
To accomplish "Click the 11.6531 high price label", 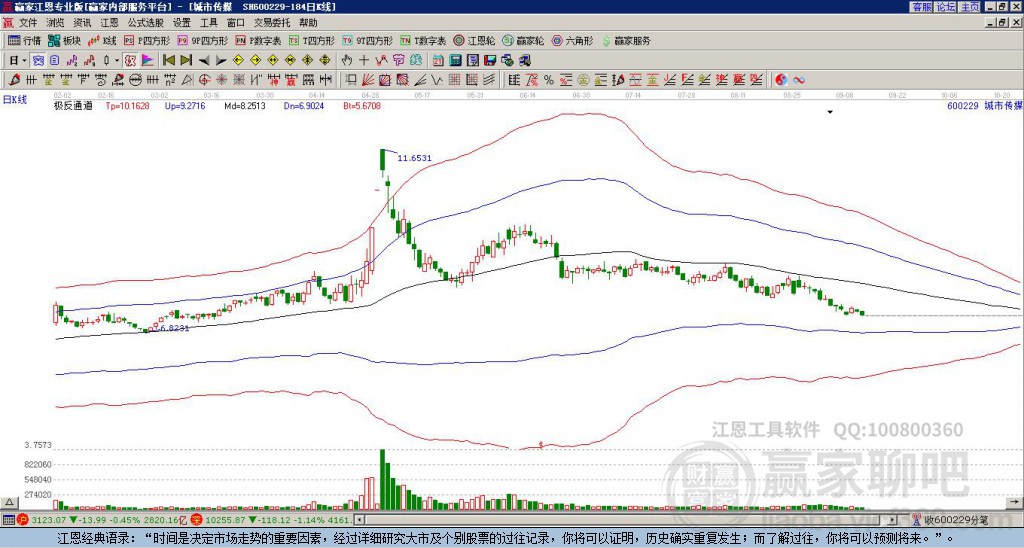I will click(x=415, y=158).
